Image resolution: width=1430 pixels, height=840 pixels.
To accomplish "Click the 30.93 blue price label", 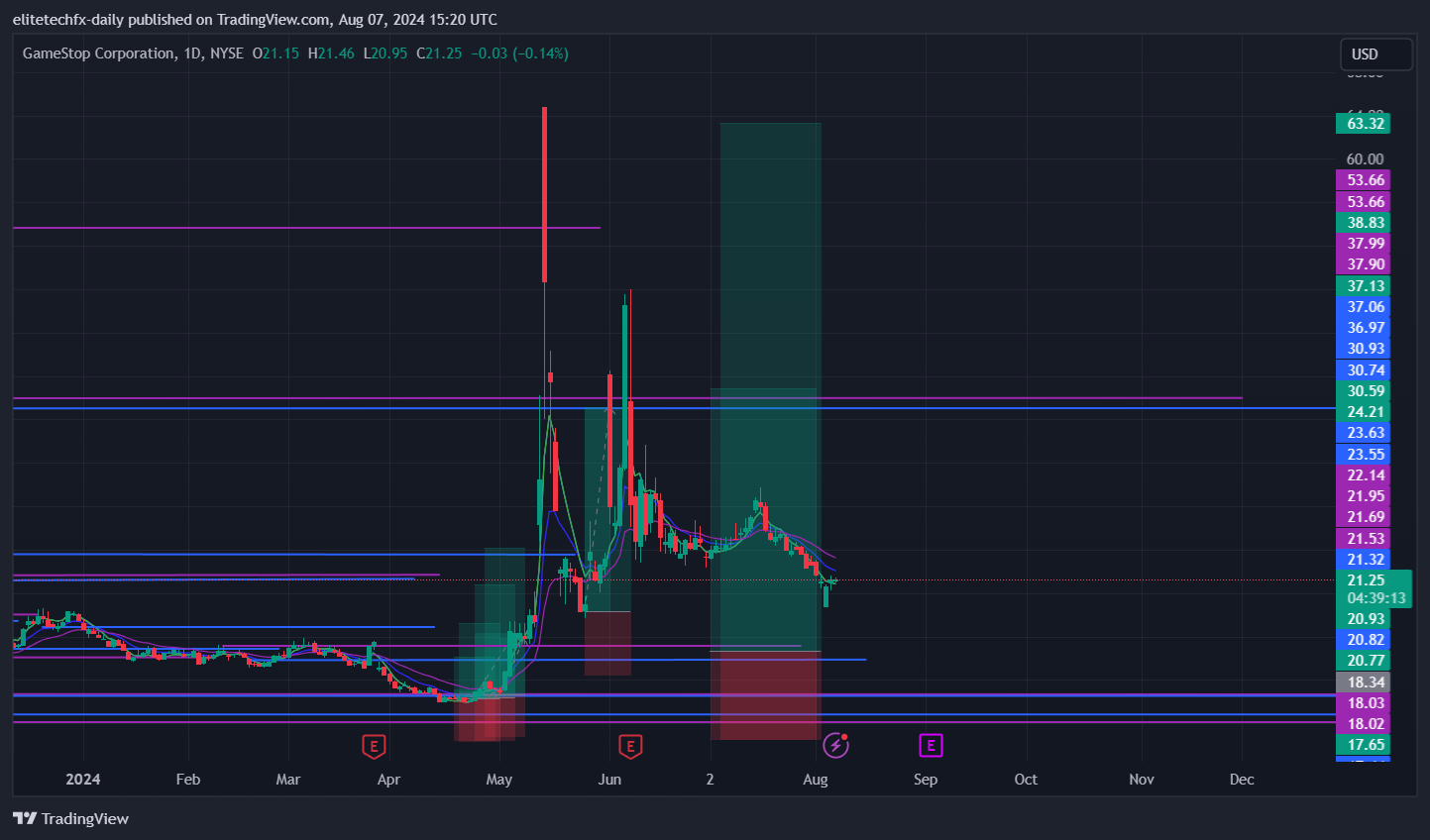I will coord(1364,349).
